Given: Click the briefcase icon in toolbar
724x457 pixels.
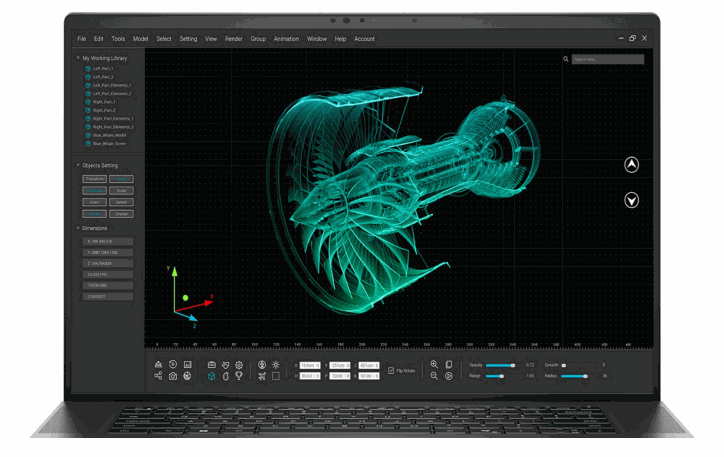Looking at the screenshot, I should click(x=211, y=365).
